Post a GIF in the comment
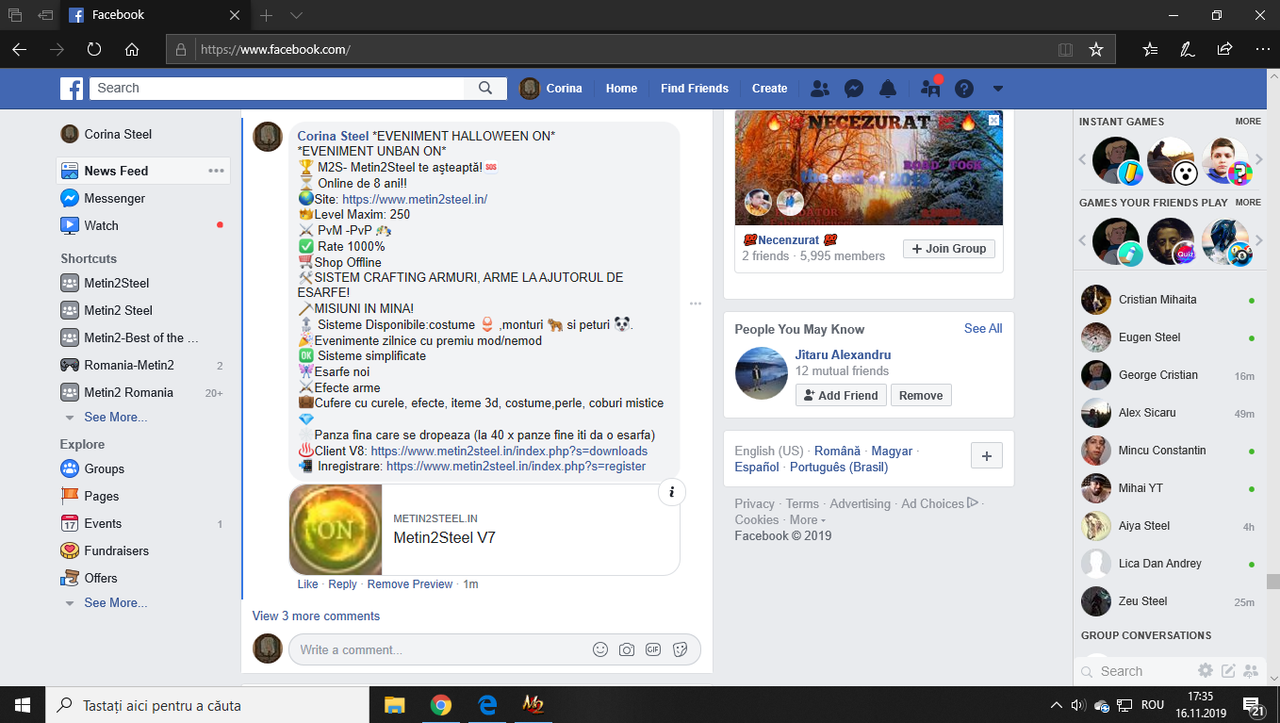 click(653, 650)
